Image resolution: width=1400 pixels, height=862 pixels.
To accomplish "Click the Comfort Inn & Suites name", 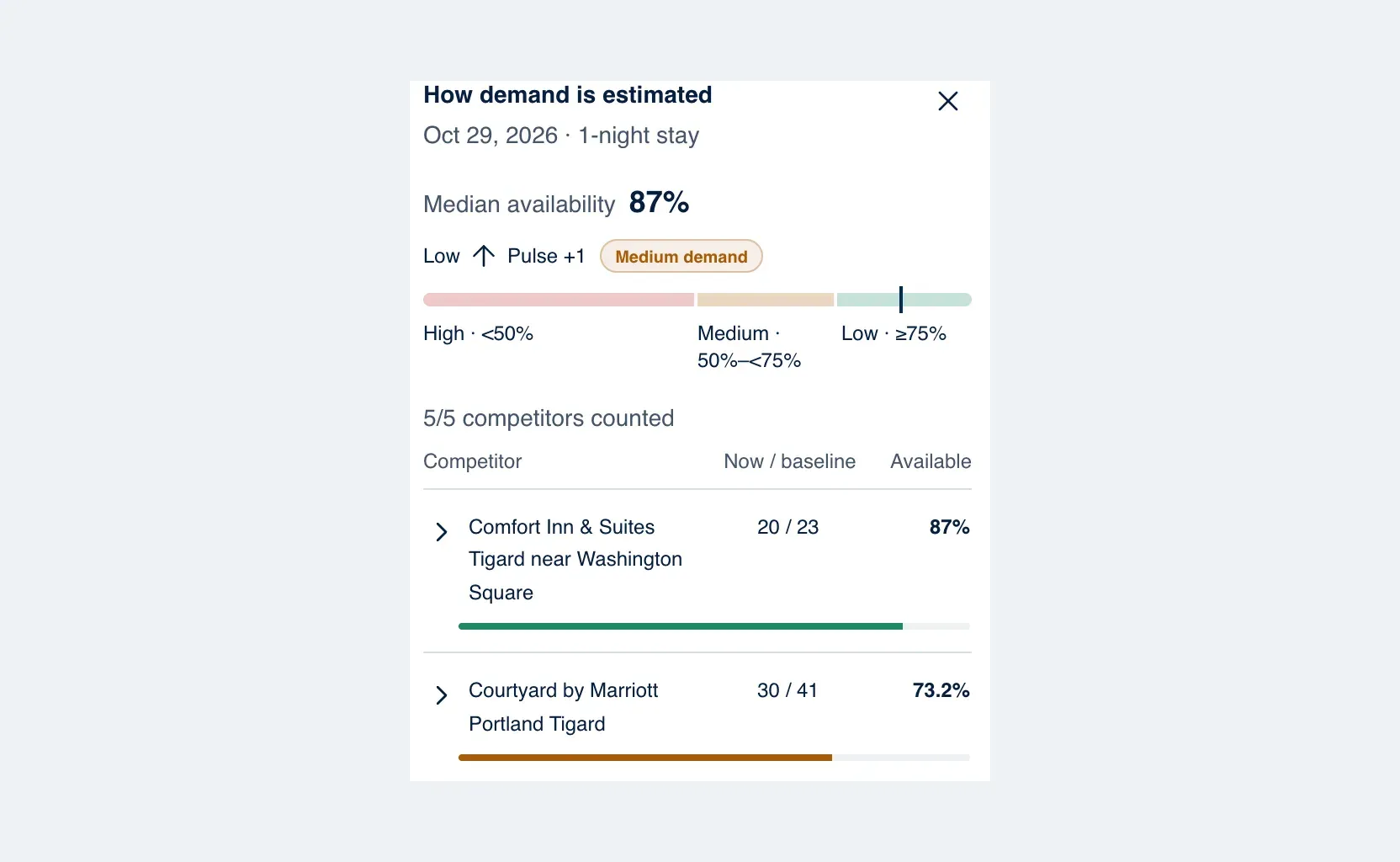I will tap(575, 560).
